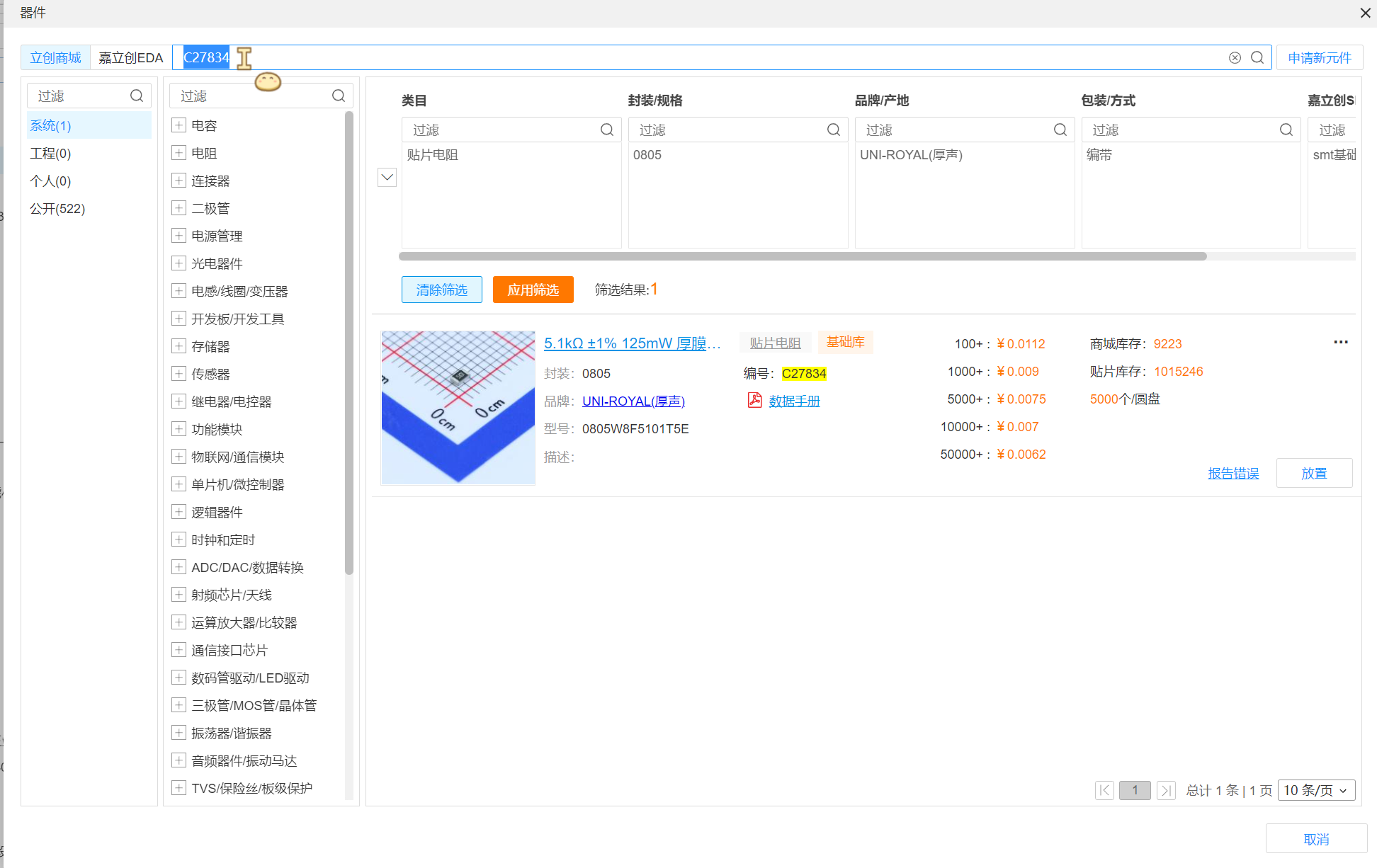Go to last page pagination icon
Viewport: 1377px width, 868px height.
coord(1166,790)
